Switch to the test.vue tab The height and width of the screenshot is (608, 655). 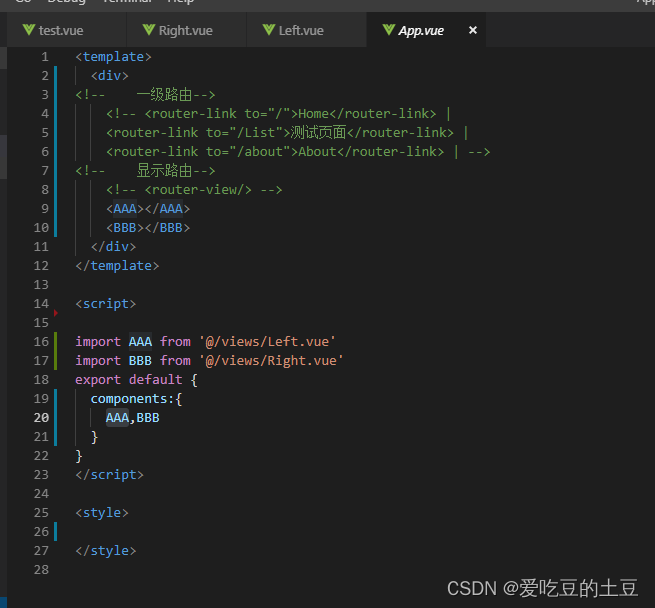click(67, 30)
